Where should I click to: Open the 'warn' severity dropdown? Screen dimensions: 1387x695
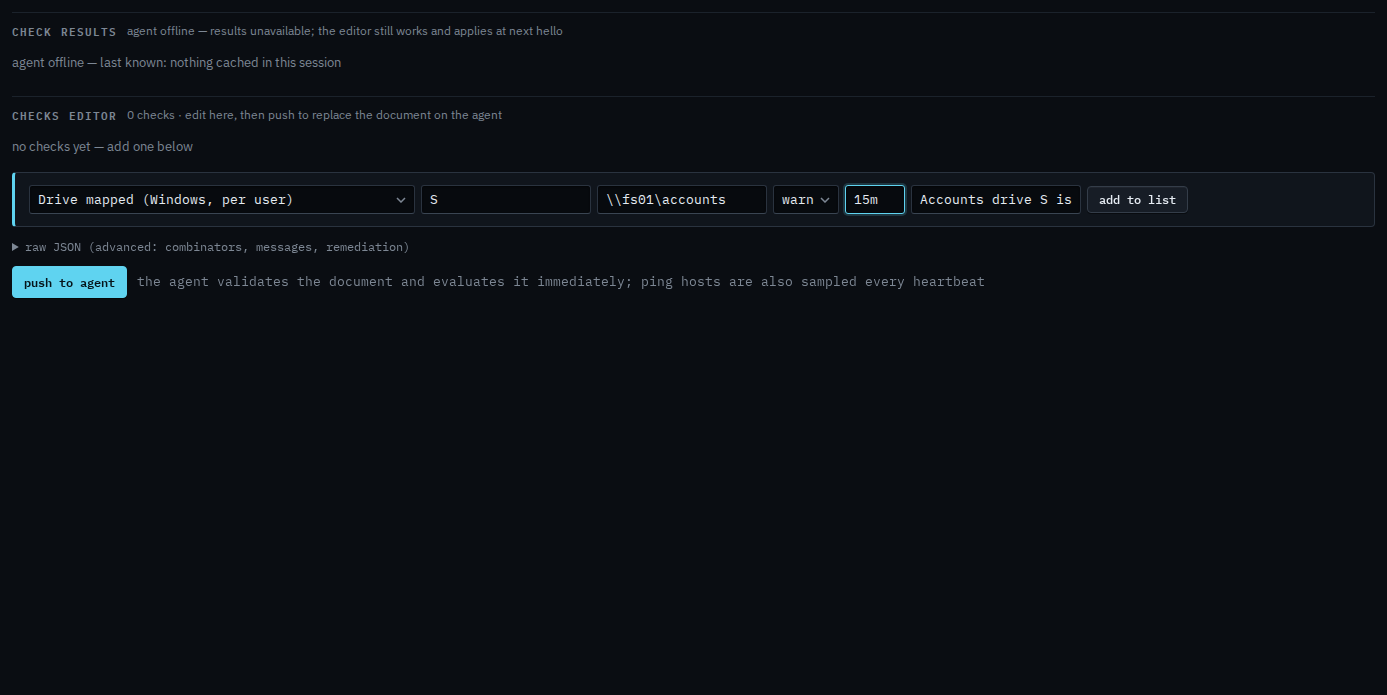click(x=806, y=199)
